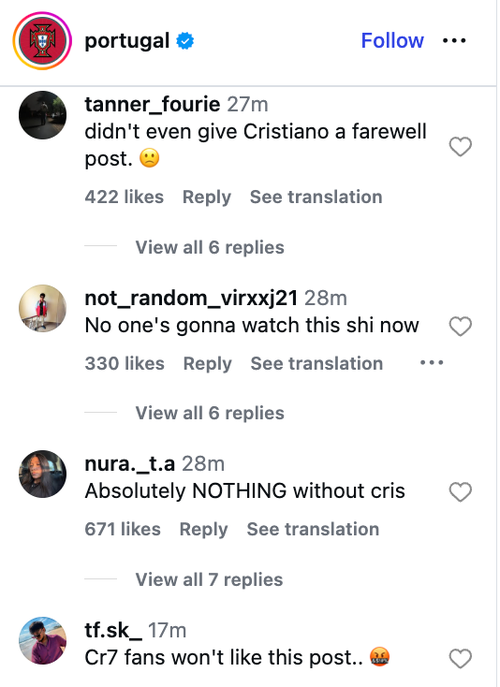Open the portugal username profile
The width and height of the screenshot is (500, 687).
(127, 41)
